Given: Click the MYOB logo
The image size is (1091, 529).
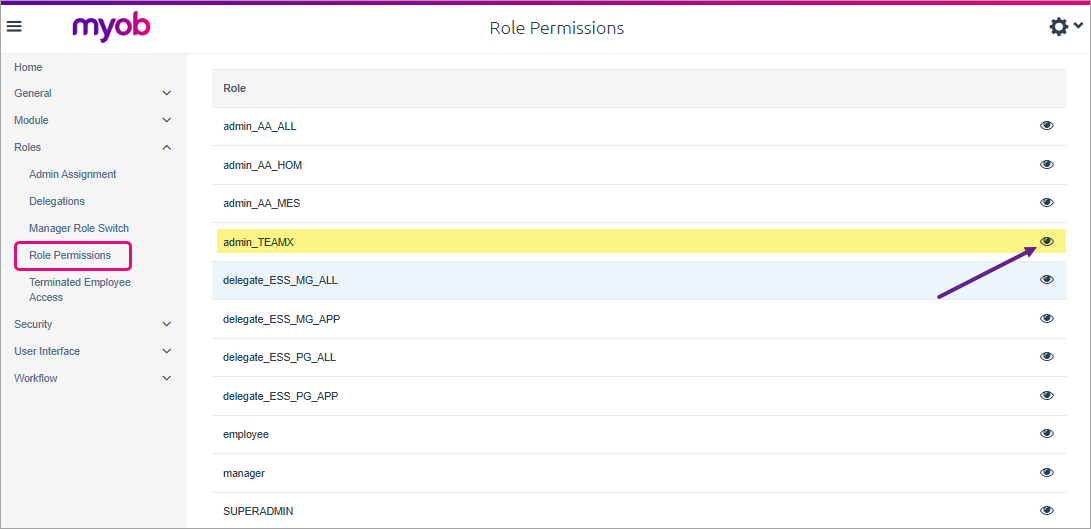Looking at the screenshot, I should tap(111, 28).
